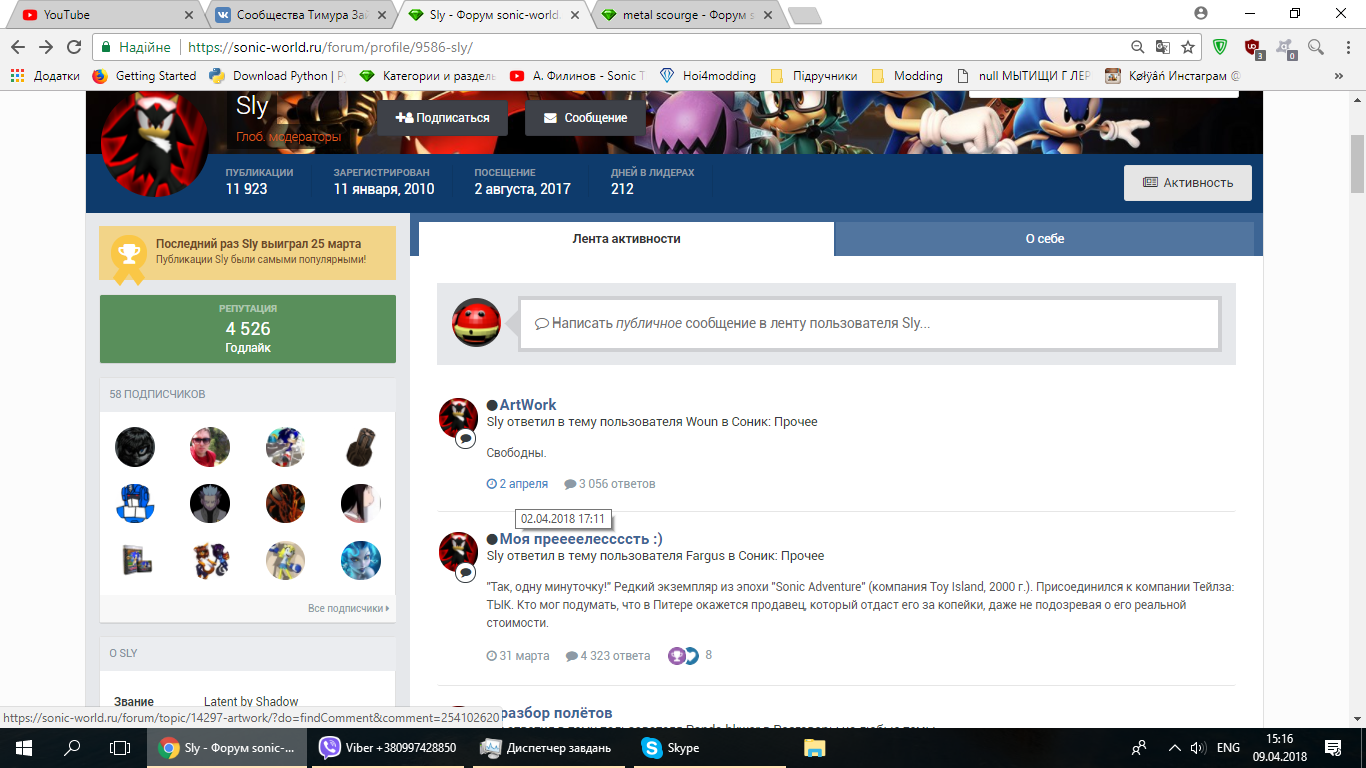The height and width of the screenshot is (768, 1366).
Task: Open the 'Активность' button
Action: click(x=1187, y=183)
